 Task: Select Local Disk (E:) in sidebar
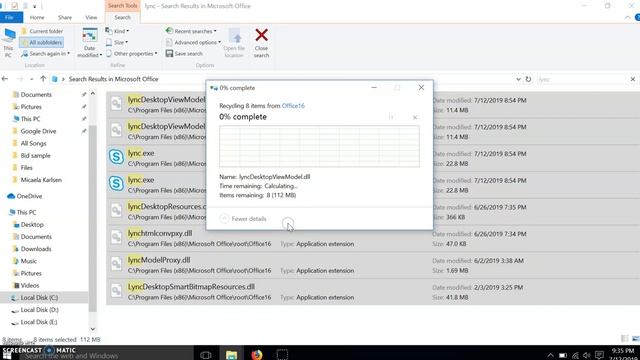click(39, 322)
